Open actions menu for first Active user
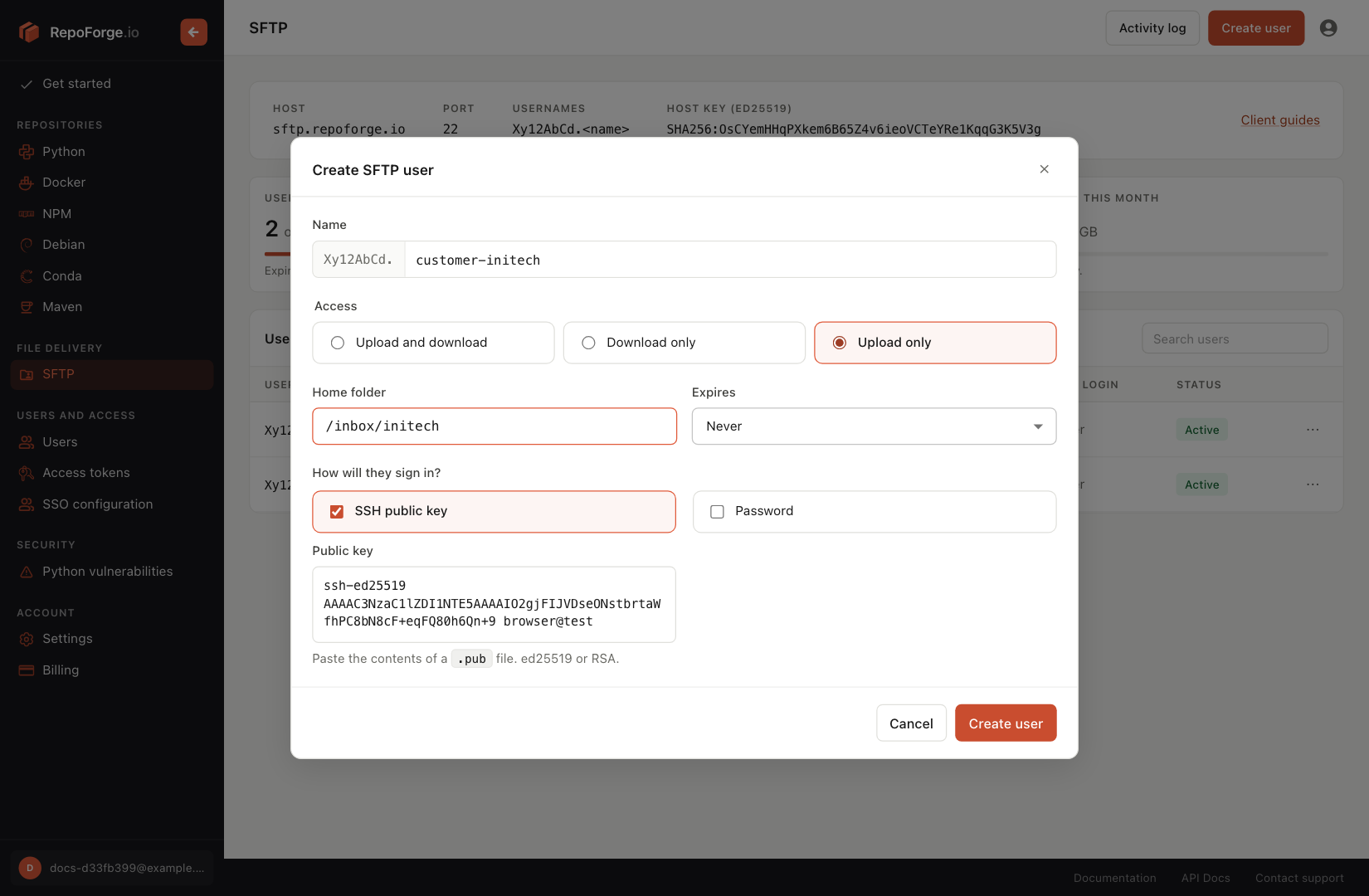 click(1313, 430)
